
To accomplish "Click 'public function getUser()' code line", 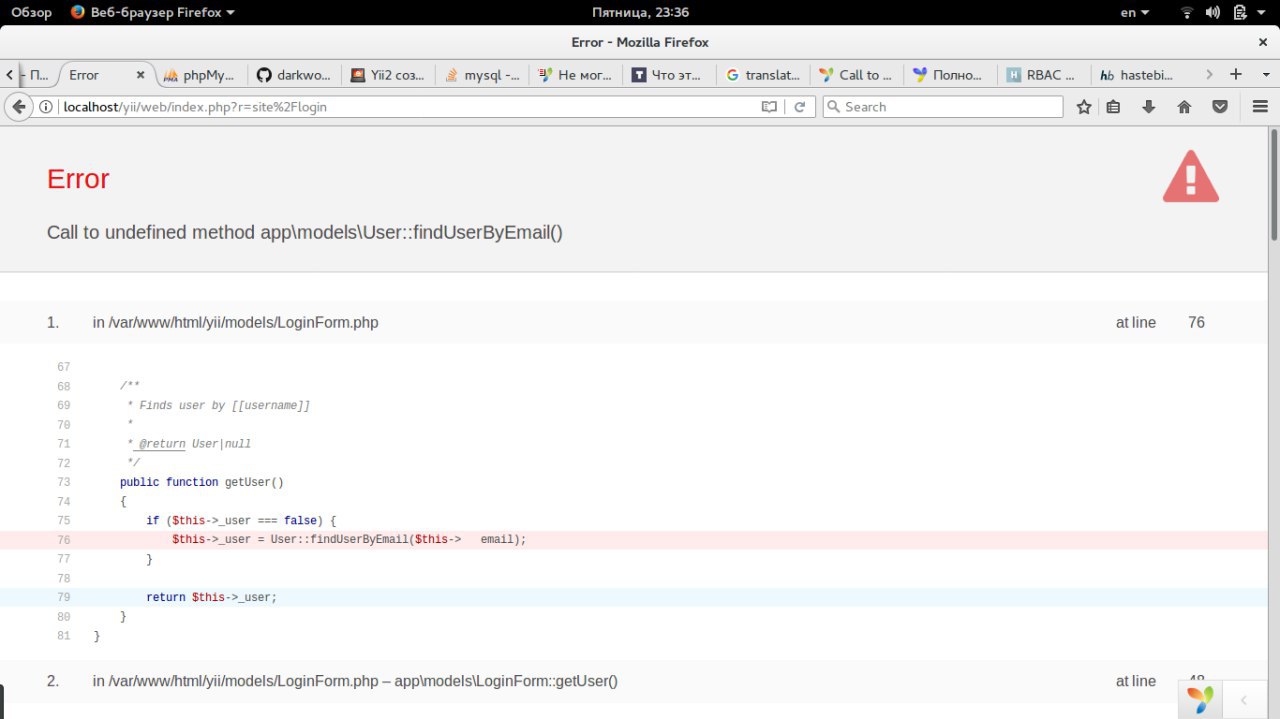I will (202, 482).
